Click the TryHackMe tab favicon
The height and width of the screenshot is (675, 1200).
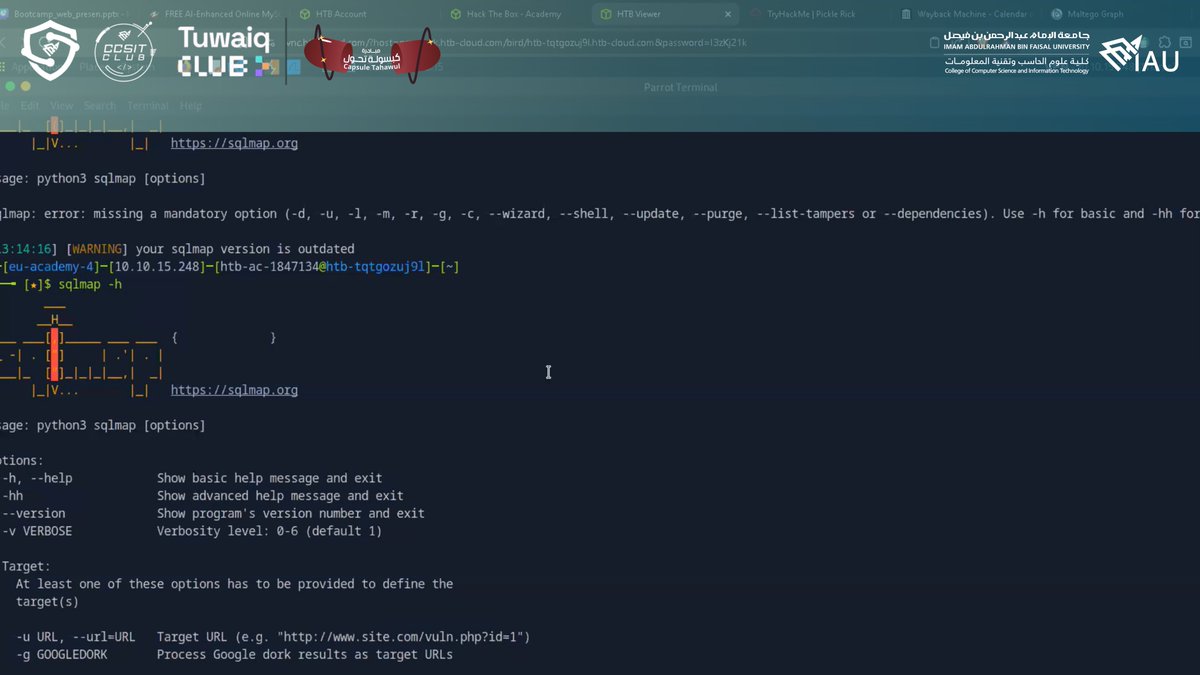point(757,13)
